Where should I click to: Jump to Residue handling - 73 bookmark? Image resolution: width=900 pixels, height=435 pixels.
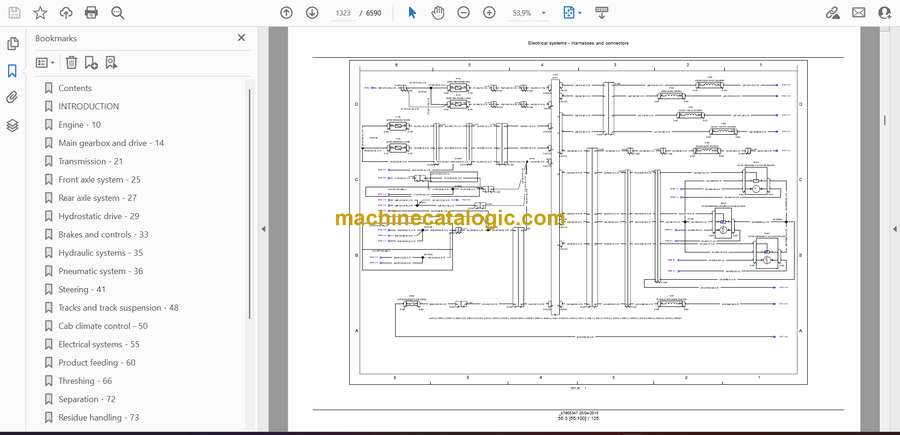point(98,418)
